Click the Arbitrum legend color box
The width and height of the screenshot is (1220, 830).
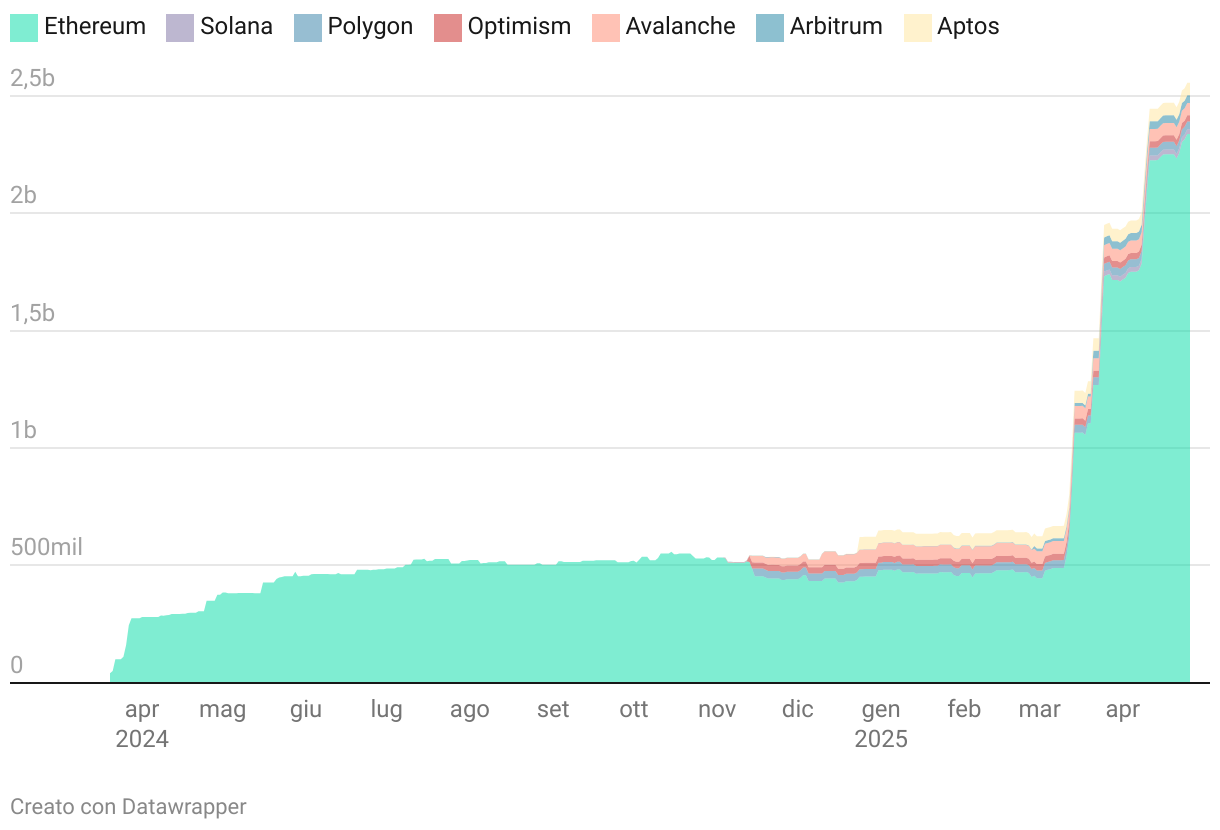[x=770, y=27]
